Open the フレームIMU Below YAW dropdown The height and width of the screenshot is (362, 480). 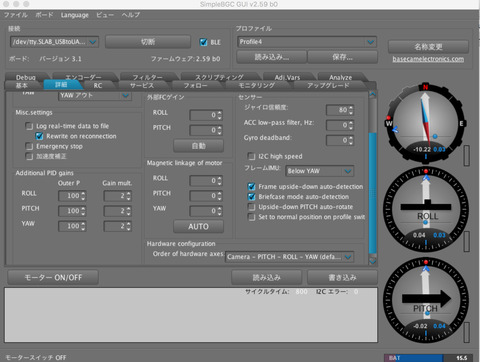point(319,171)
